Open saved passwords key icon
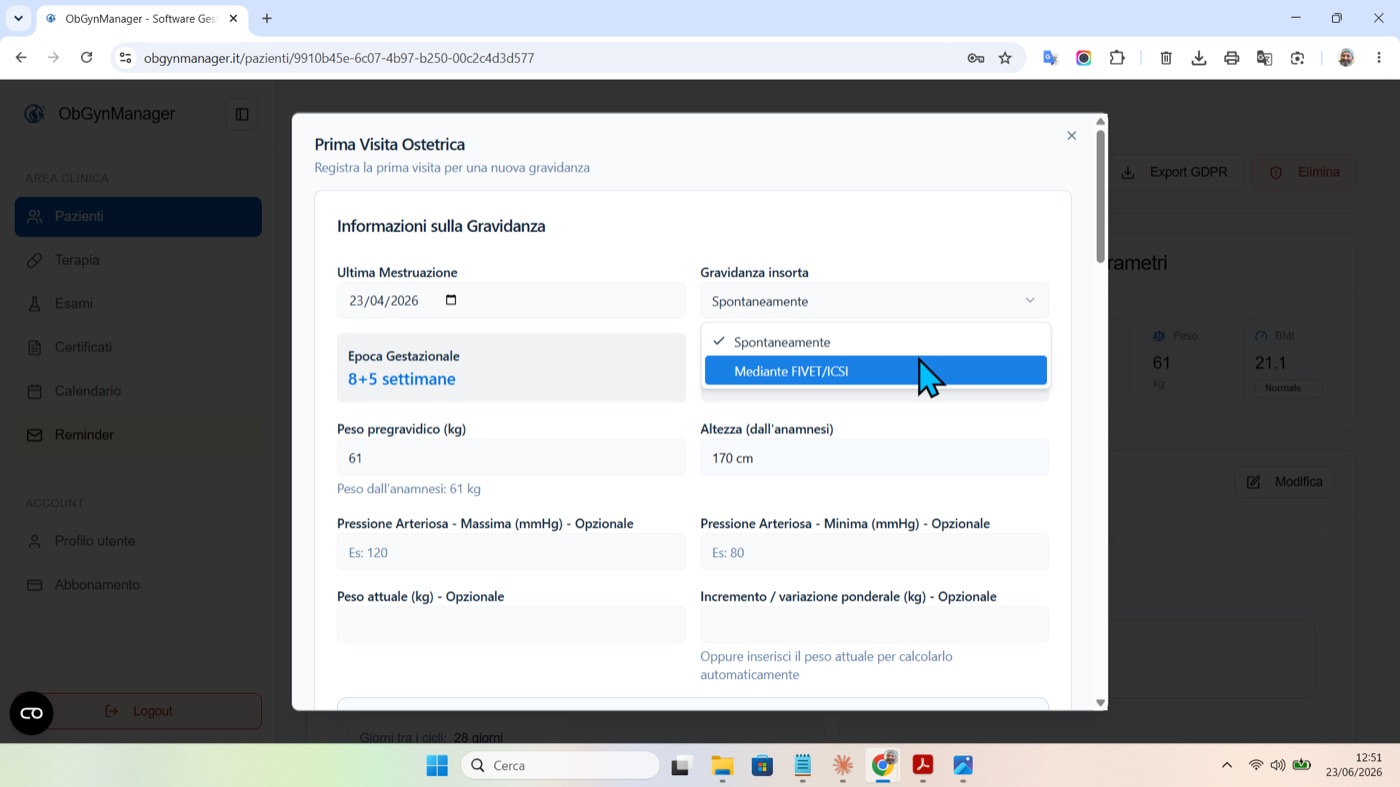Screen dimensions: 1400x787 976,58
